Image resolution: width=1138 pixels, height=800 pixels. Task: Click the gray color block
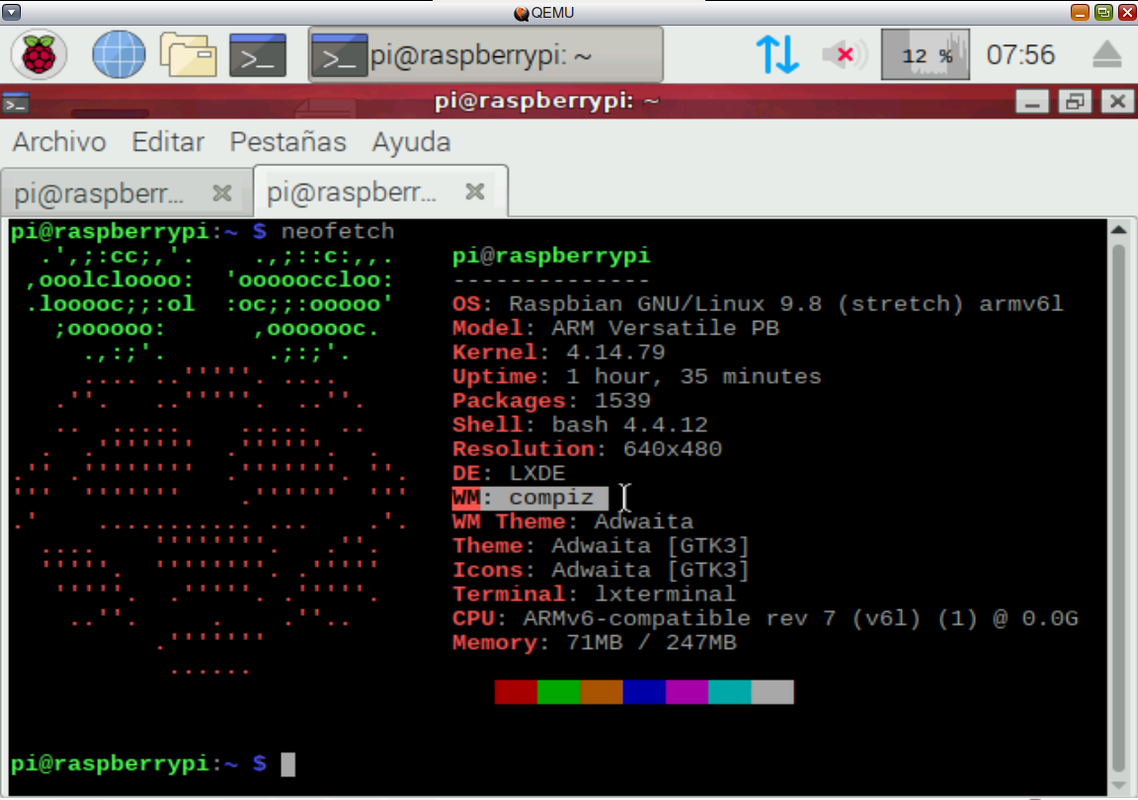772,692
